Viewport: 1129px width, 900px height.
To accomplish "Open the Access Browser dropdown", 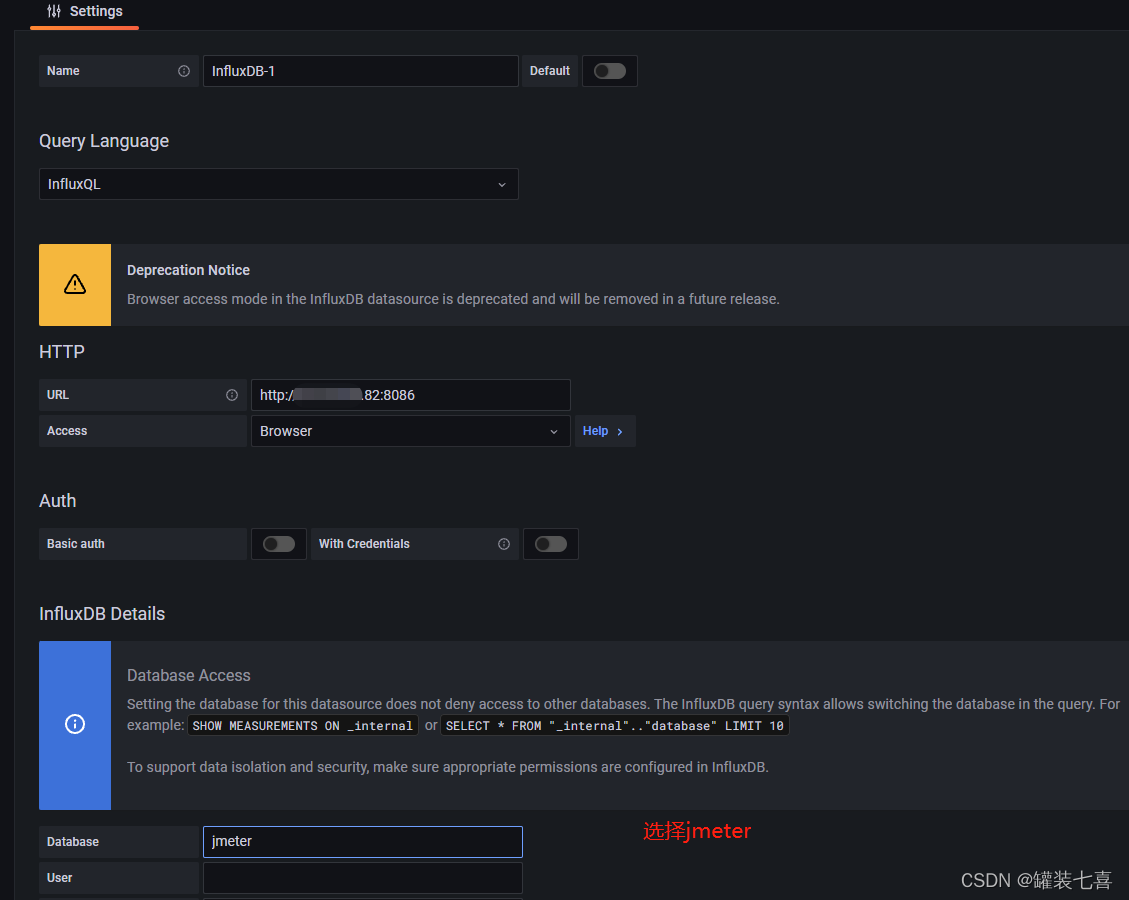I will coord(410,431).
